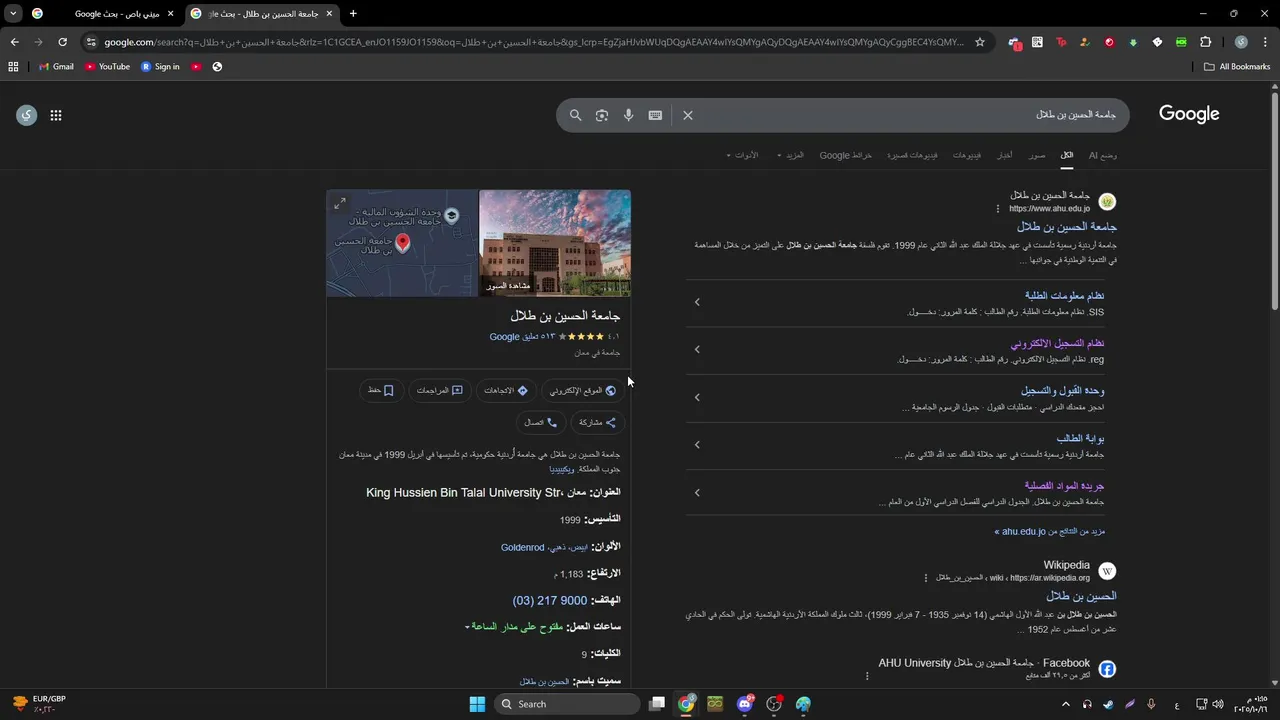
Task: Open the Google apps grid icon
Action: point(56,115)
